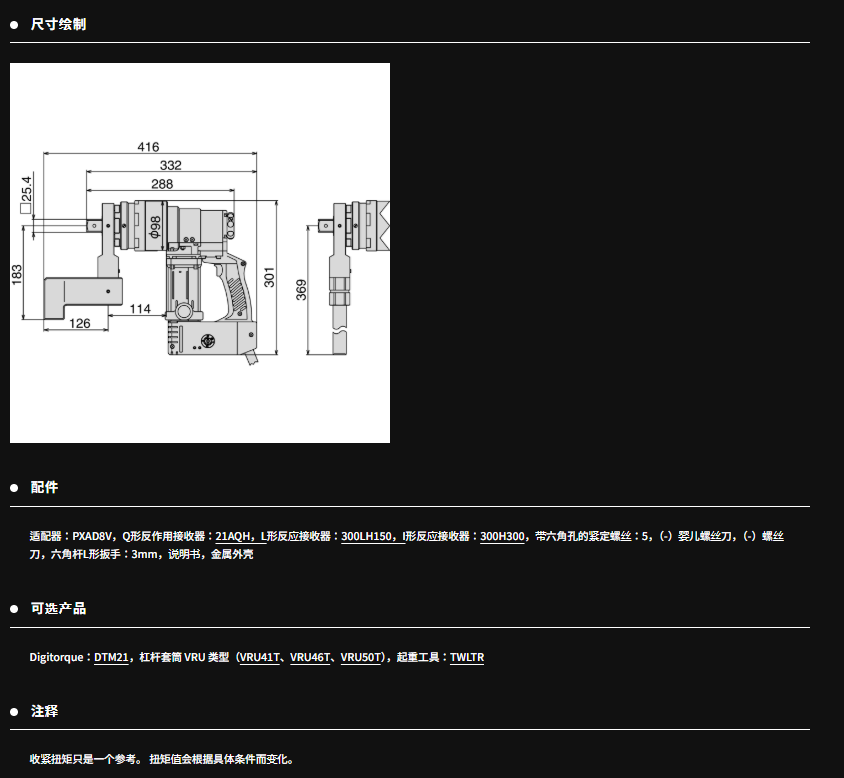Select the 配件 section heading
Screen dimensions: 844x778
(x=44, y=487)
